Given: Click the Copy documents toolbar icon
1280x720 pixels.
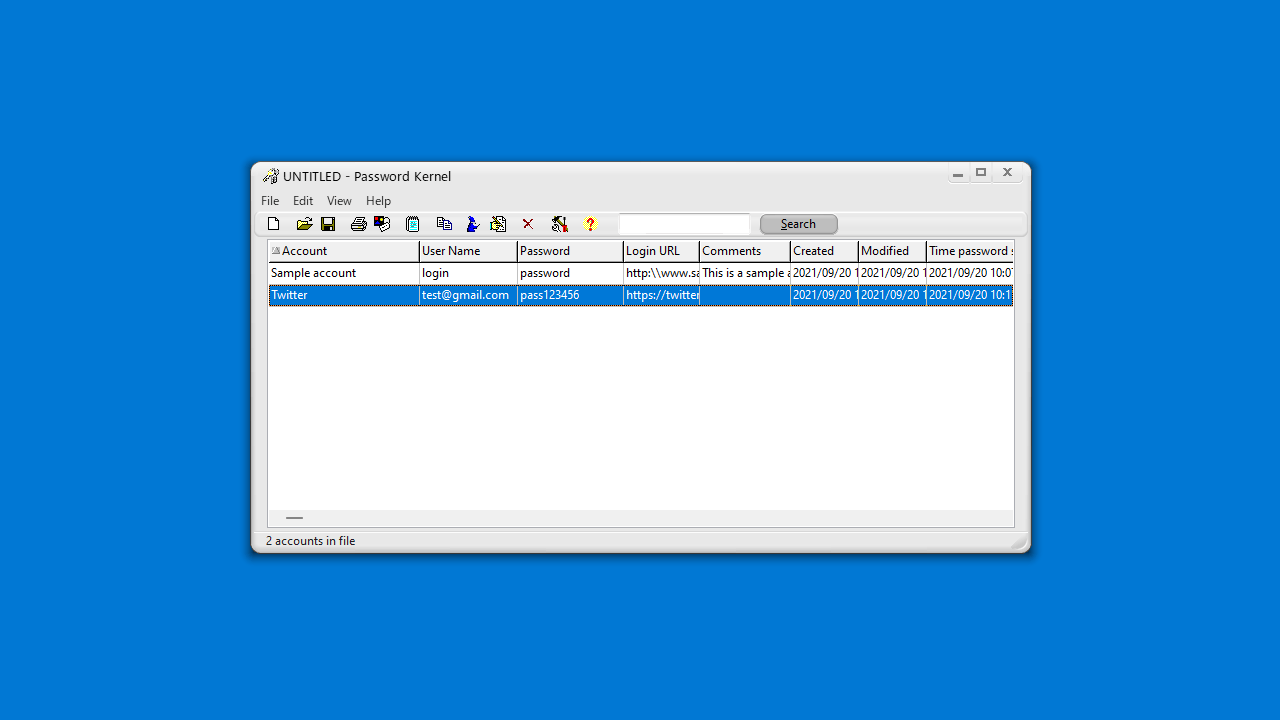Looking at the screenshot, I should [444, 224].
